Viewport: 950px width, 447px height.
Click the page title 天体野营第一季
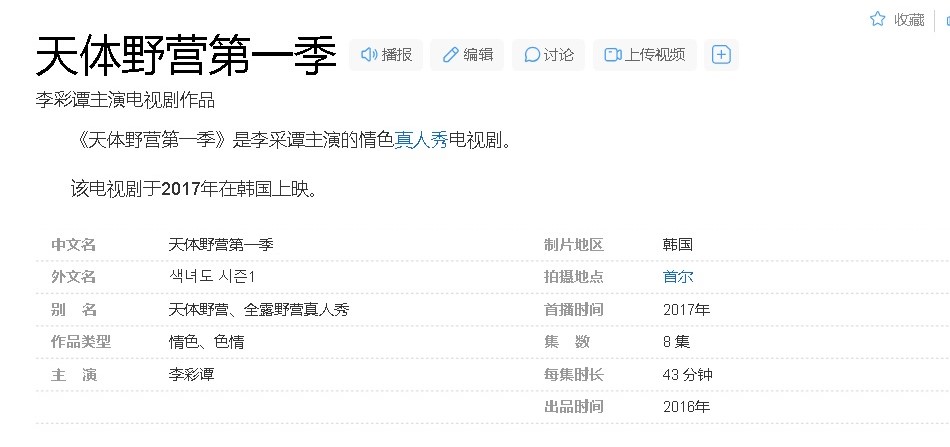(186, 55)
